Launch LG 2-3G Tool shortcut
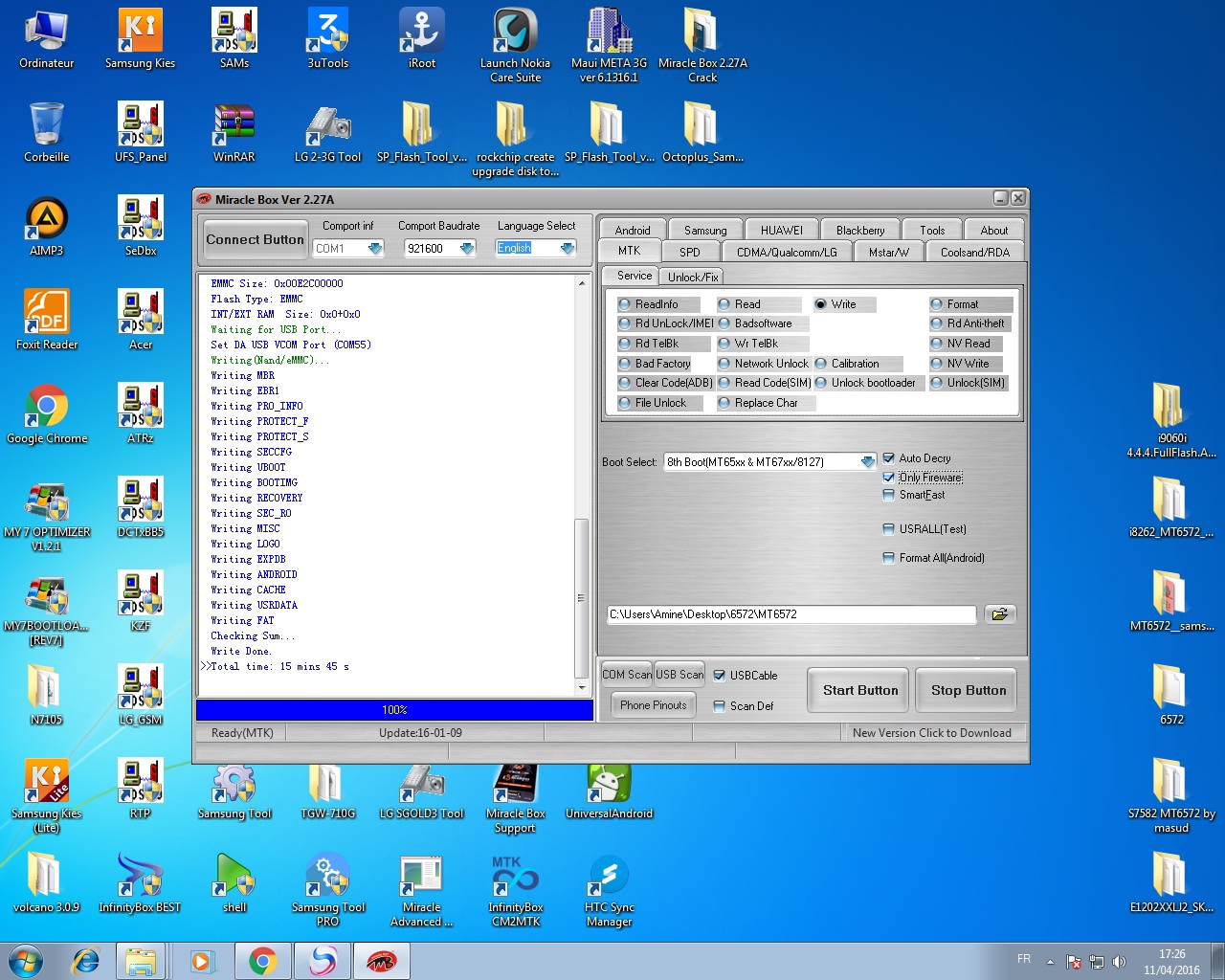This screenshot has width=1225, height=980. click(327, 133)
